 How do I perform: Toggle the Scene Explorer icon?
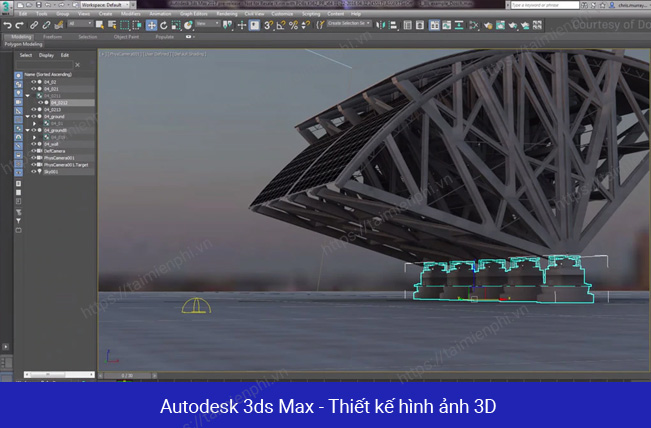408,25
